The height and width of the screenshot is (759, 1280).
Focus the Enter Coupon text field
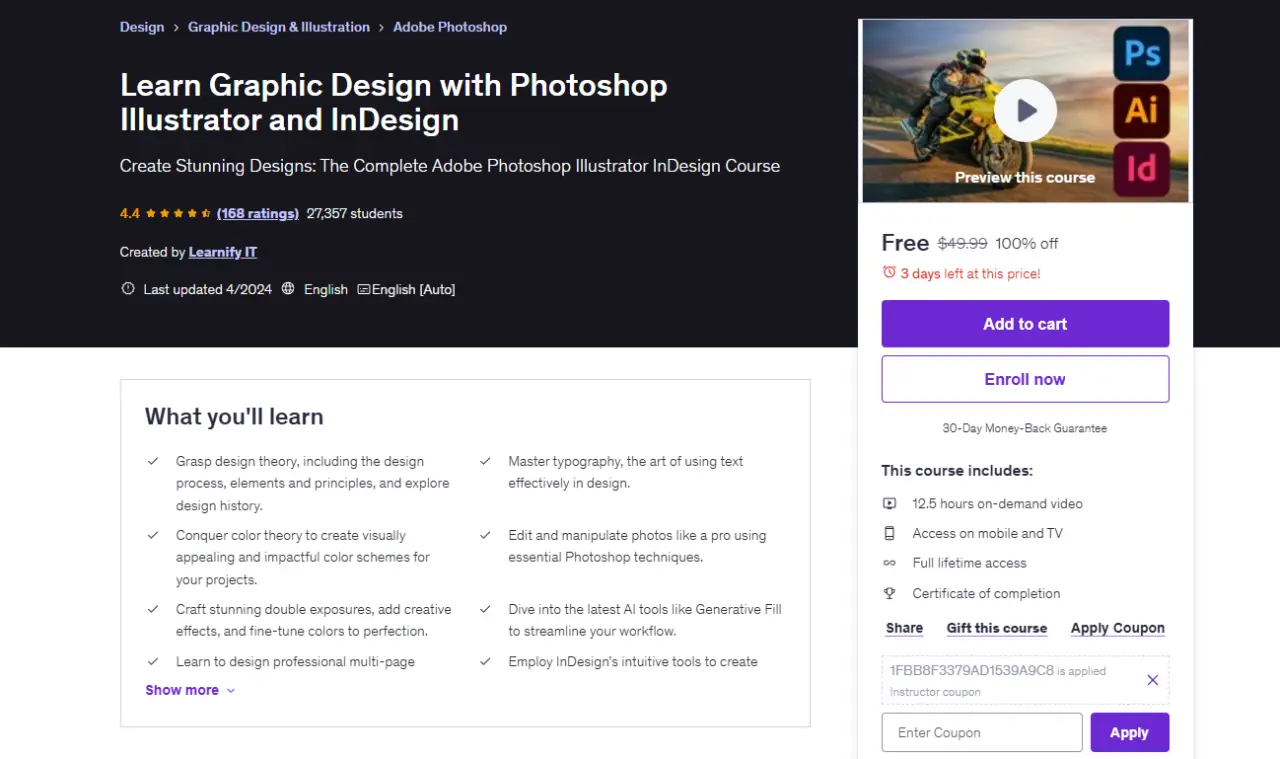point(982,732)
